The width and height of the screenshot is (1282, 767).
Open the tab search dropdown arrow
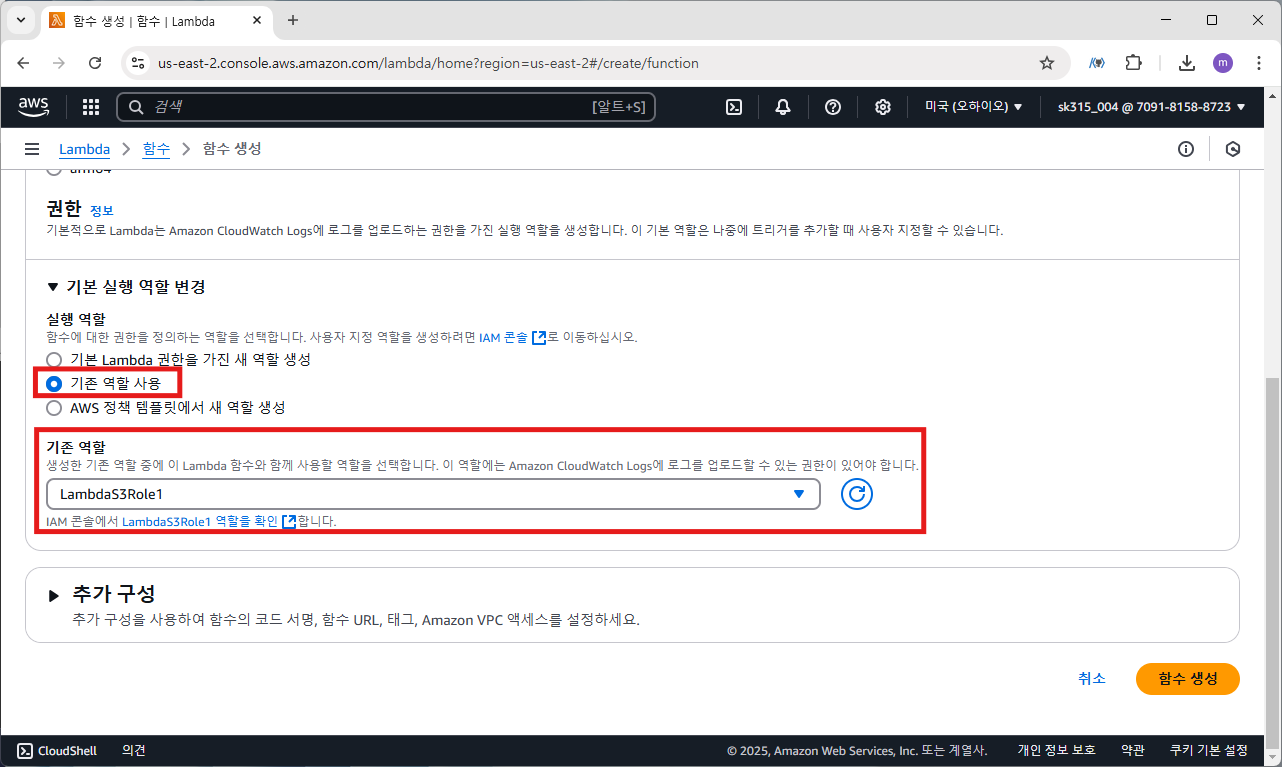[20, 20]
